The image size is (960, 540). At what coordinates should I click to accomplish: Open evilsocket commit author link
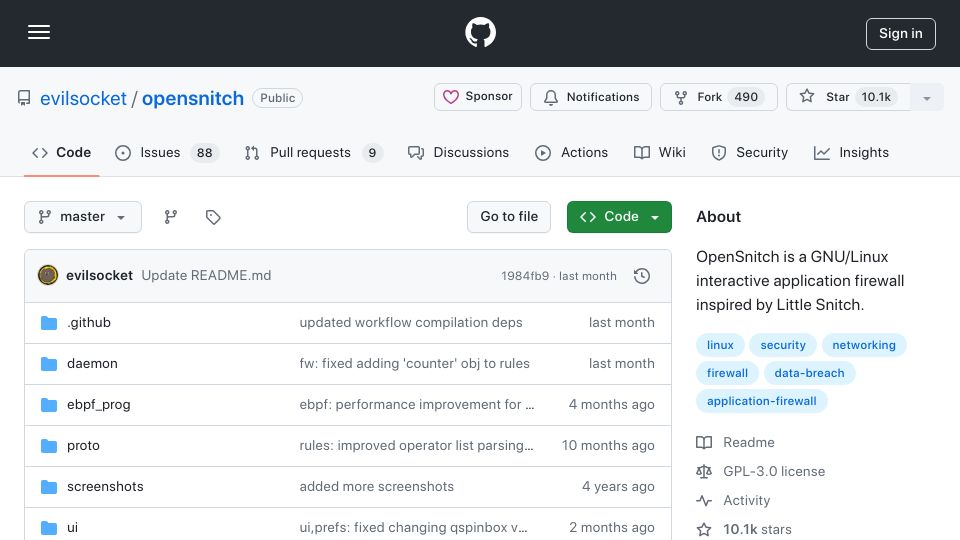click(99, 276)
